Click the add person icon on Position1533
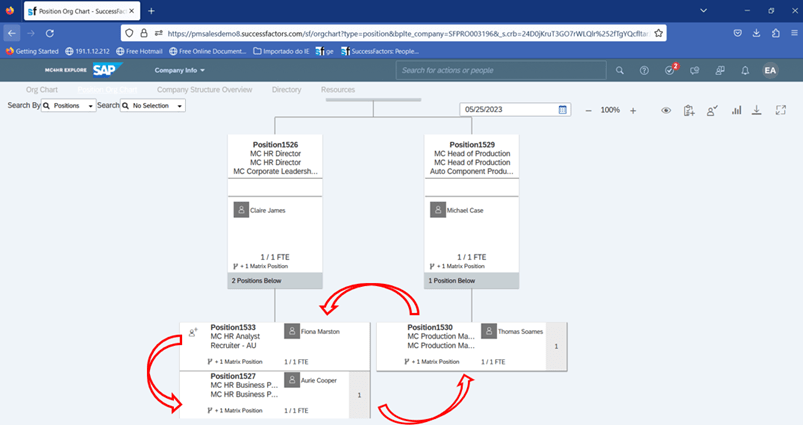 coord(193,333)
